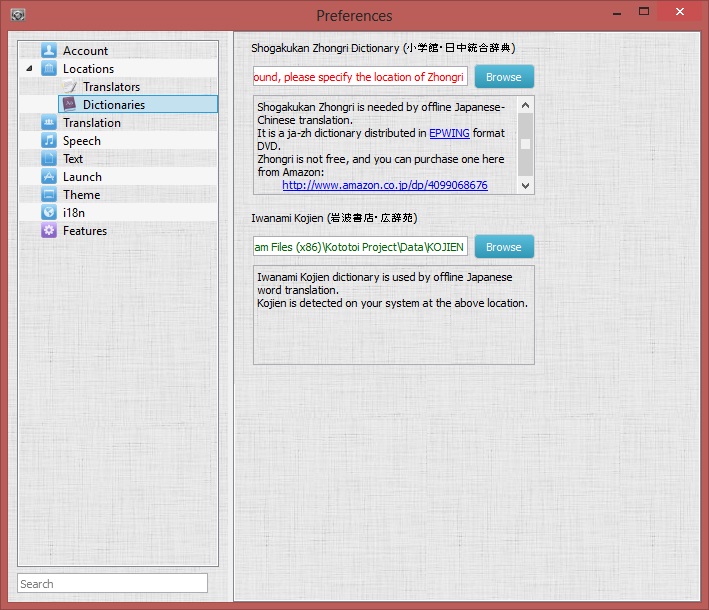The width and height of the screenshot is (709, 610).
Task: Click the Launch app icon
Action: coord(49,176)
